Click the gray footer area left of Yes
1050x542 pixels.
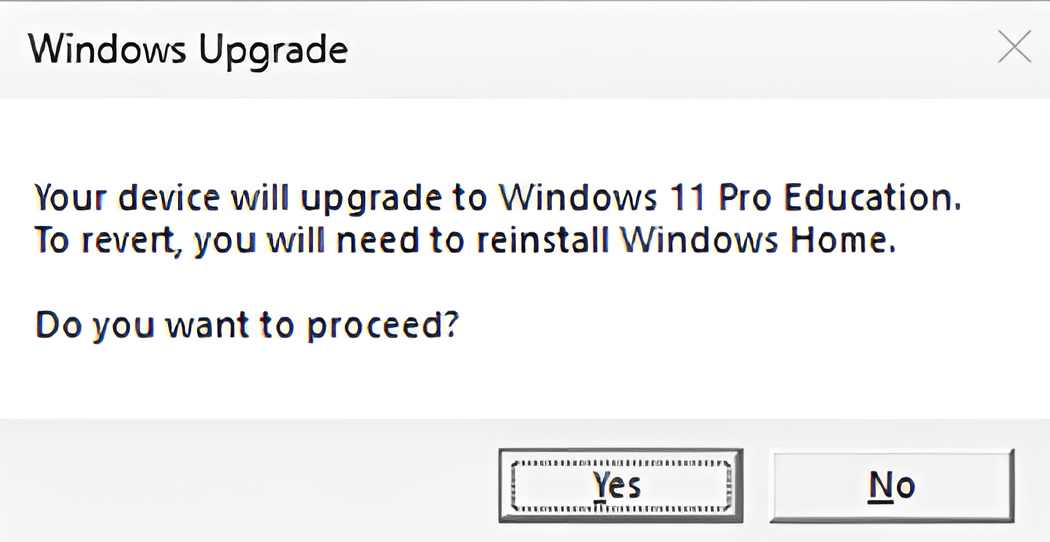[248, 482]
